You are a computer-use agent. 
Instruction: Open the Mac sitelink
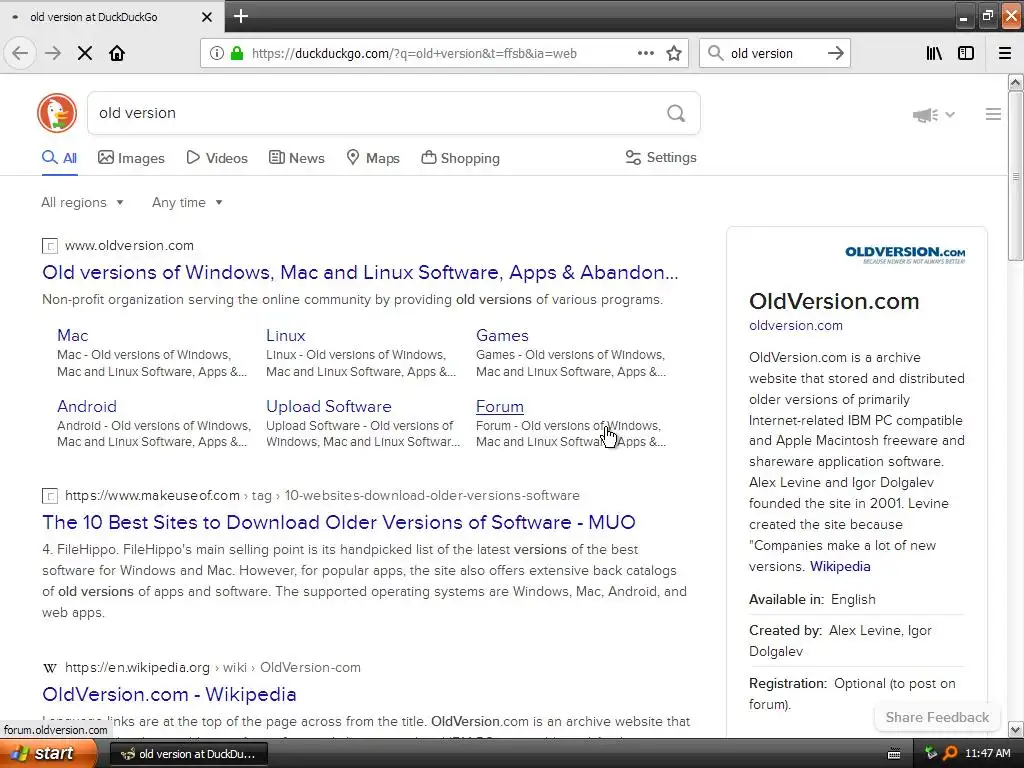pyautogui.click(x=72, y=336)
